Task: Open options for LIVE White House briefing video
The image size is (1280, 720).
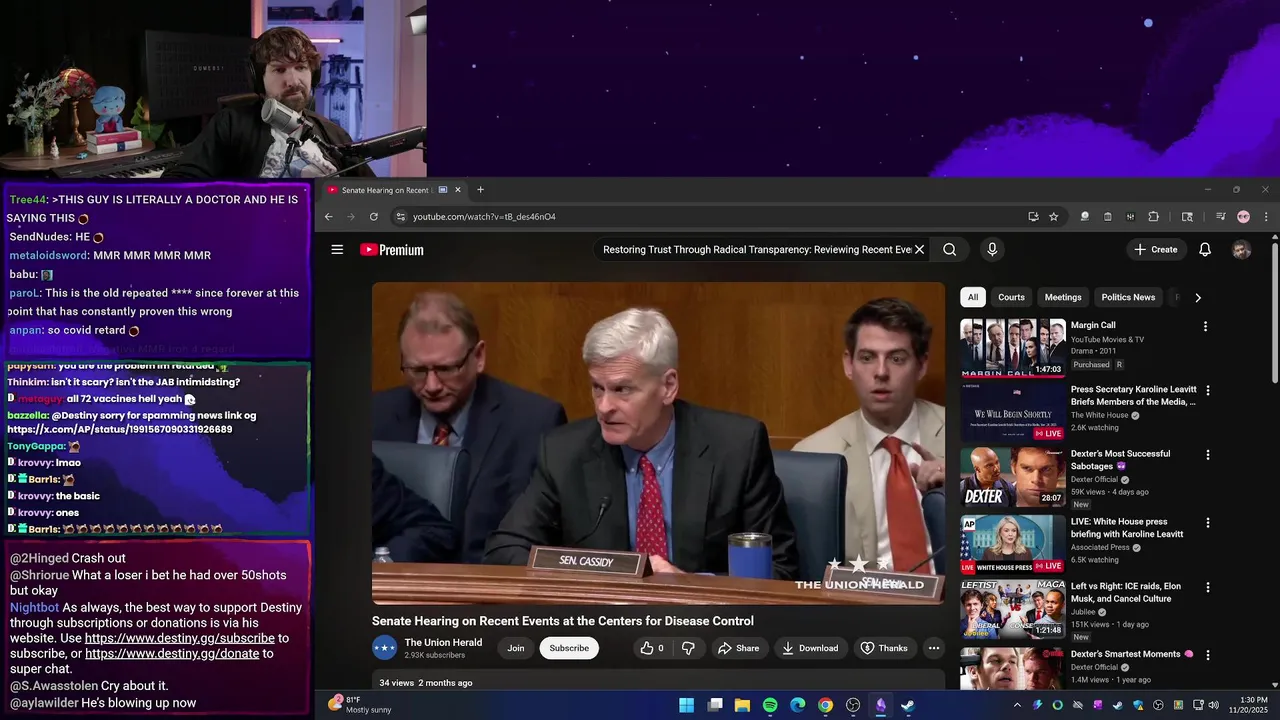Action: click(1208, 523)
